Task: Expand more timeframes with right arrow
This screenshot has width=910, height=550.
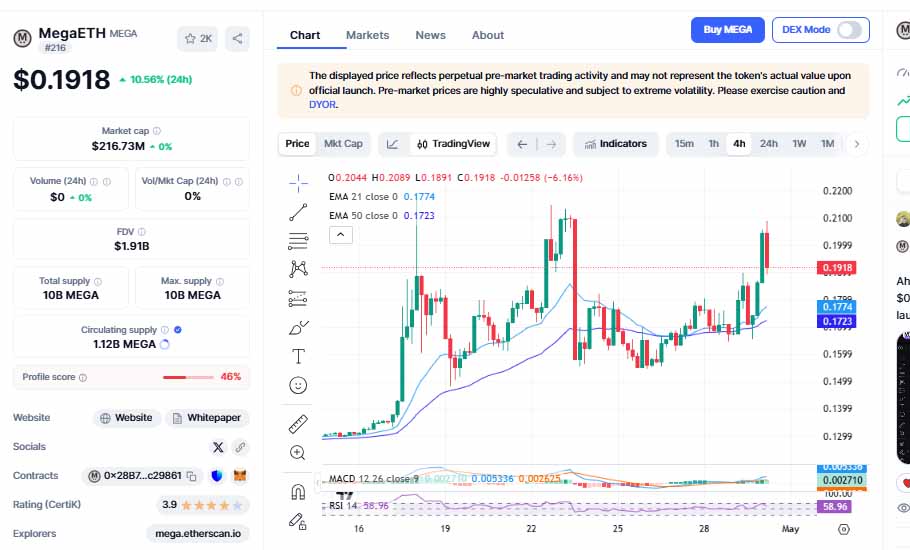Action: pyautogui.click(x=856, y=144)
